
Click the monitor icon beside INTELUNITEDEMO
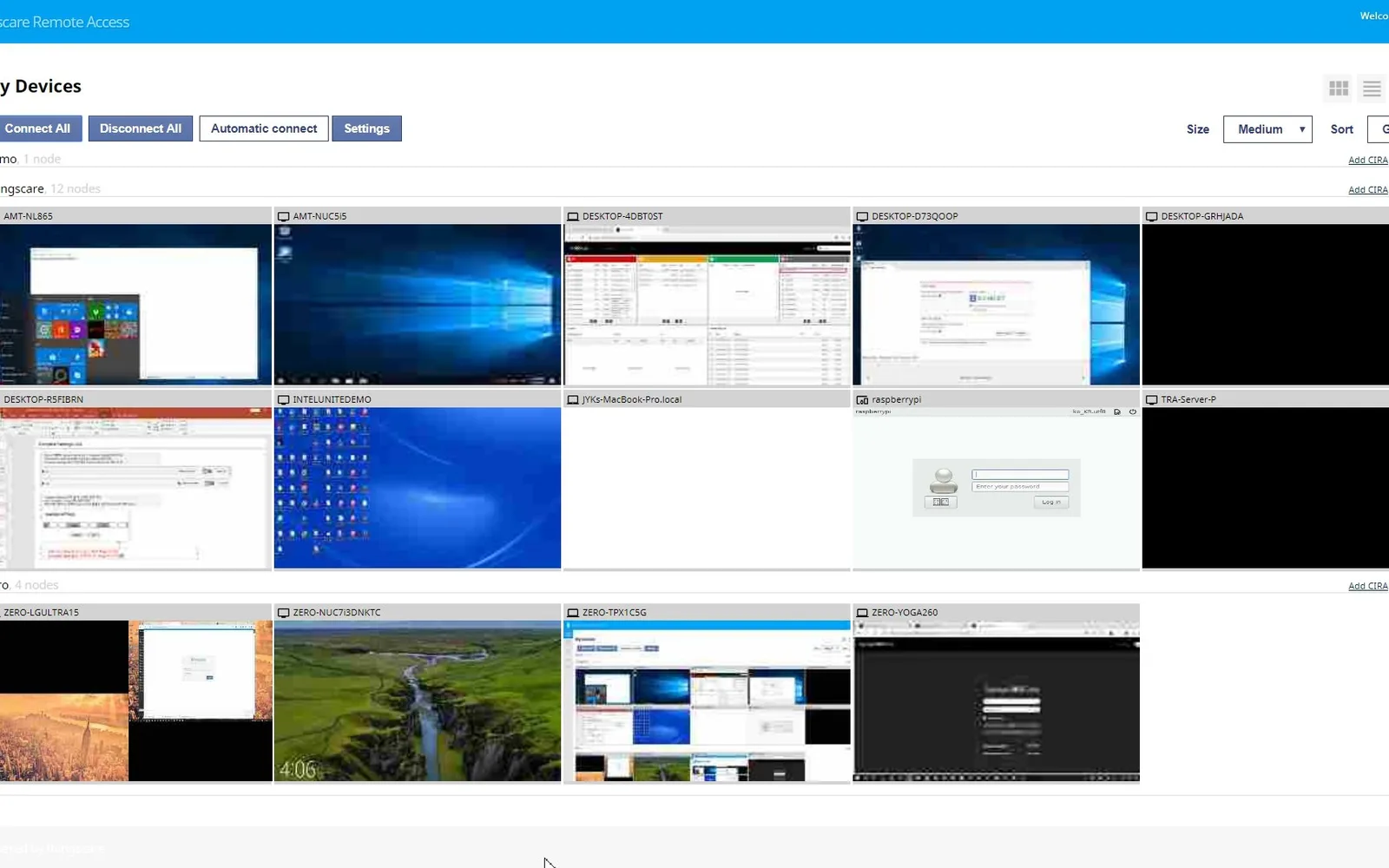(283, 399)
